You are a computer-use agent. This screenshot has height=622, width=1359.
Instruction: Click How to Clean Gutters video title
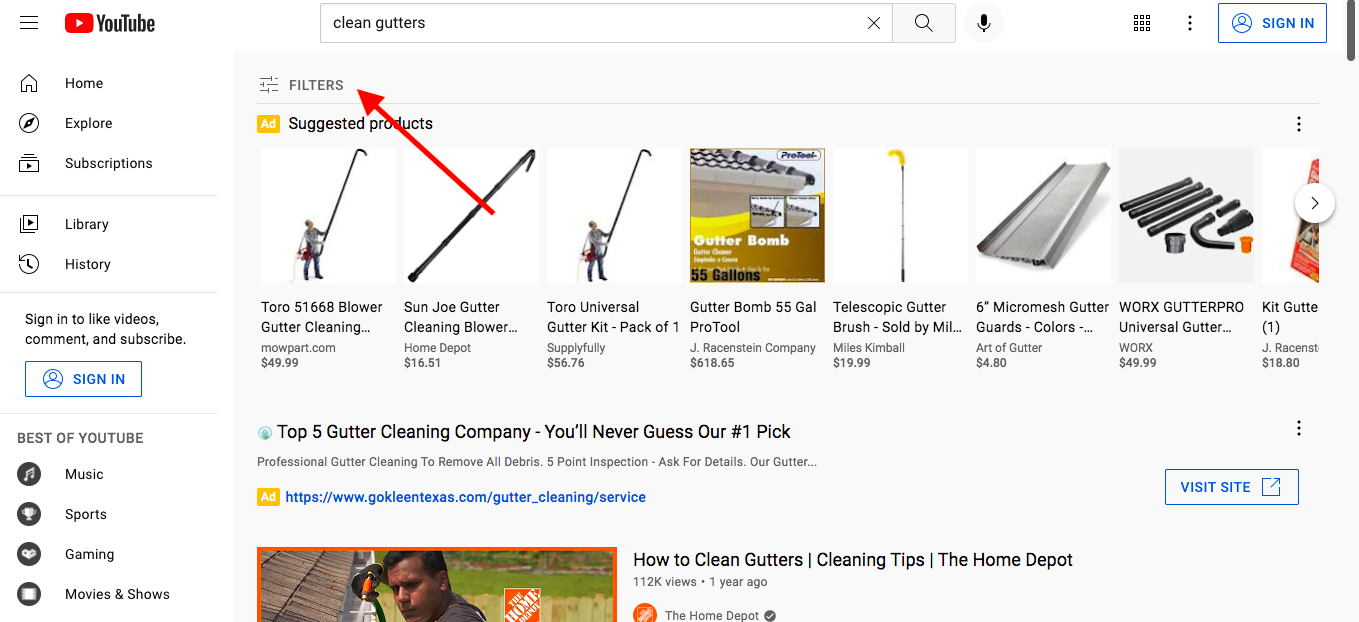point(853,560)
